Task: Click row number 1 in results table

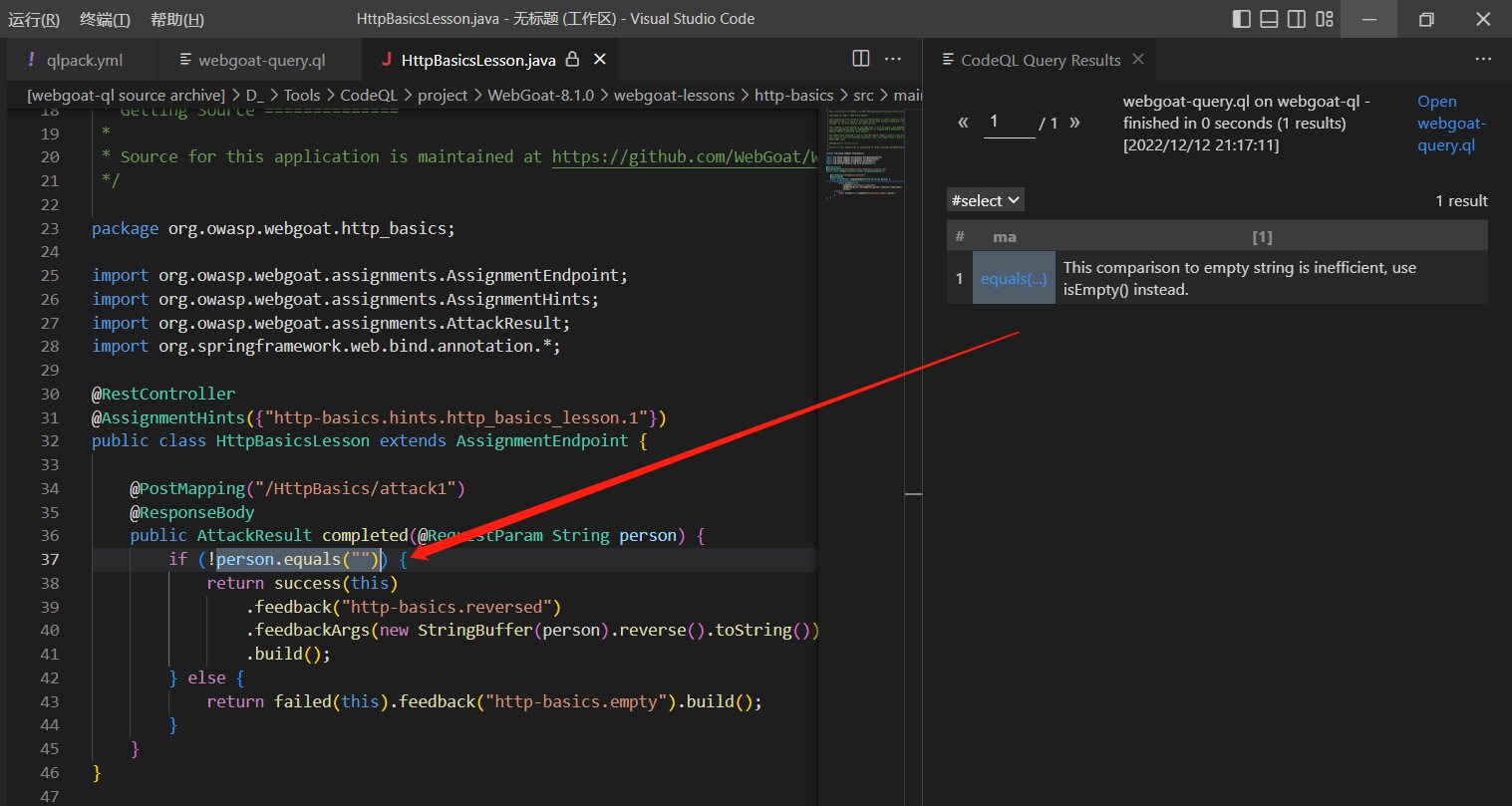Action: click(960, 279)
